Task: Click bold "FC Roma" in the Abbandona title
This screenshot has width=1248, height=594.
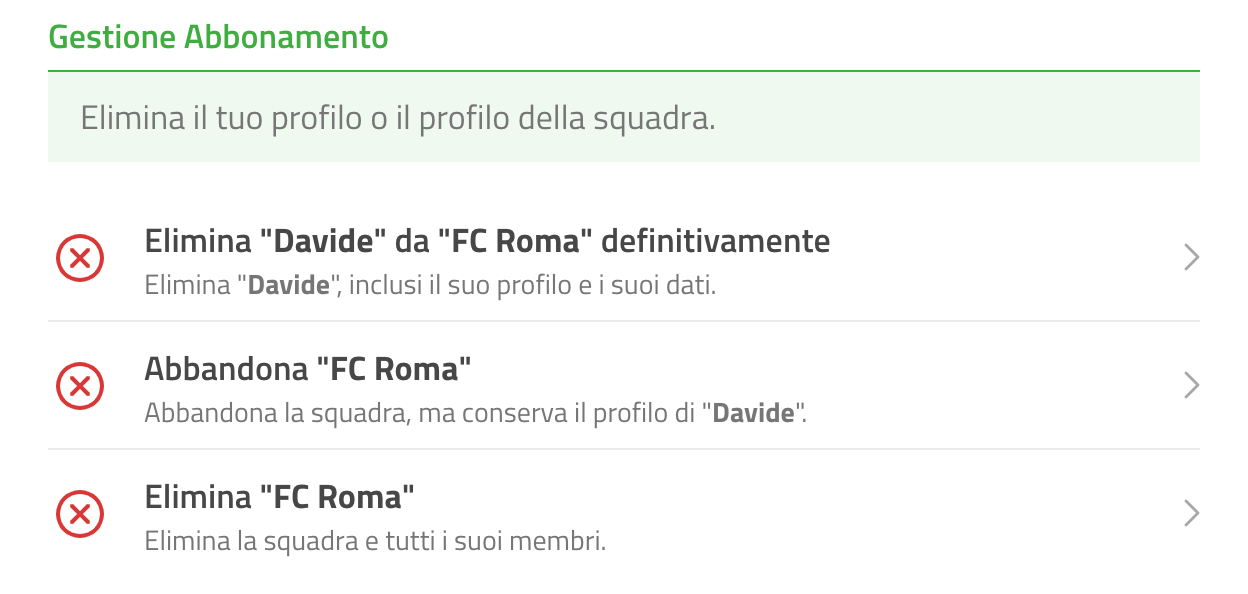Action: 394,369
